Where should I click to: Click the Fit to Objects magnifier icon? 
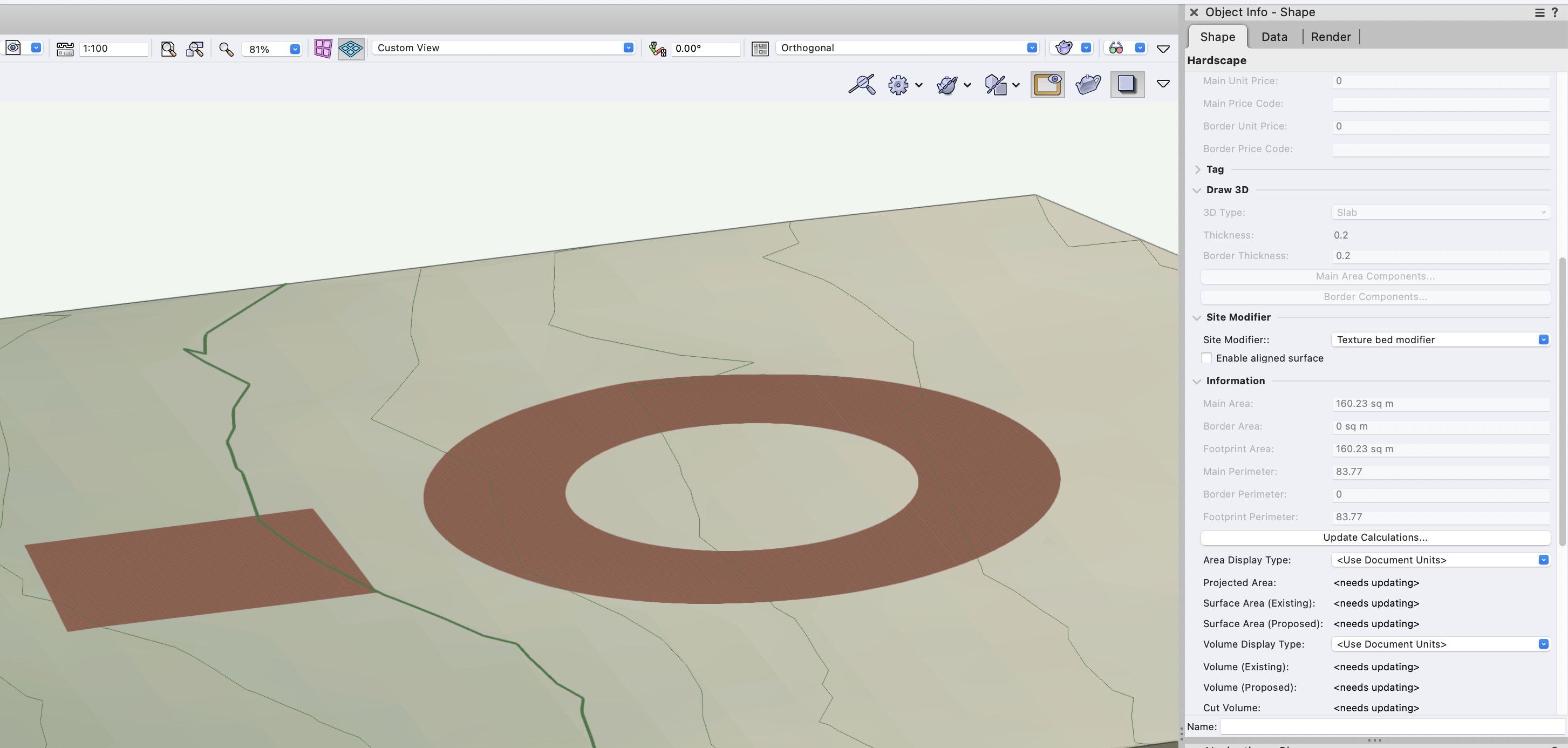(x=195, y=49)
